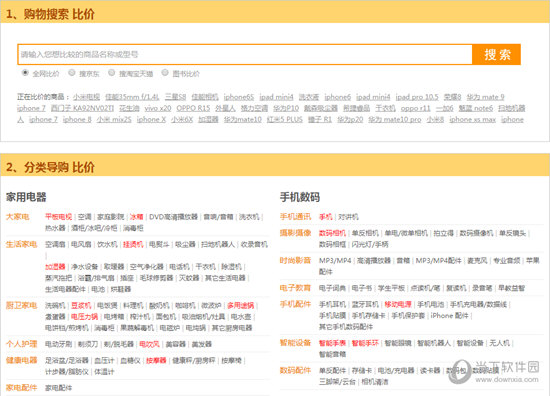Pick the 图书比价 radio button
This screenshot has width=550, height=396.
[x=165, y=73]
